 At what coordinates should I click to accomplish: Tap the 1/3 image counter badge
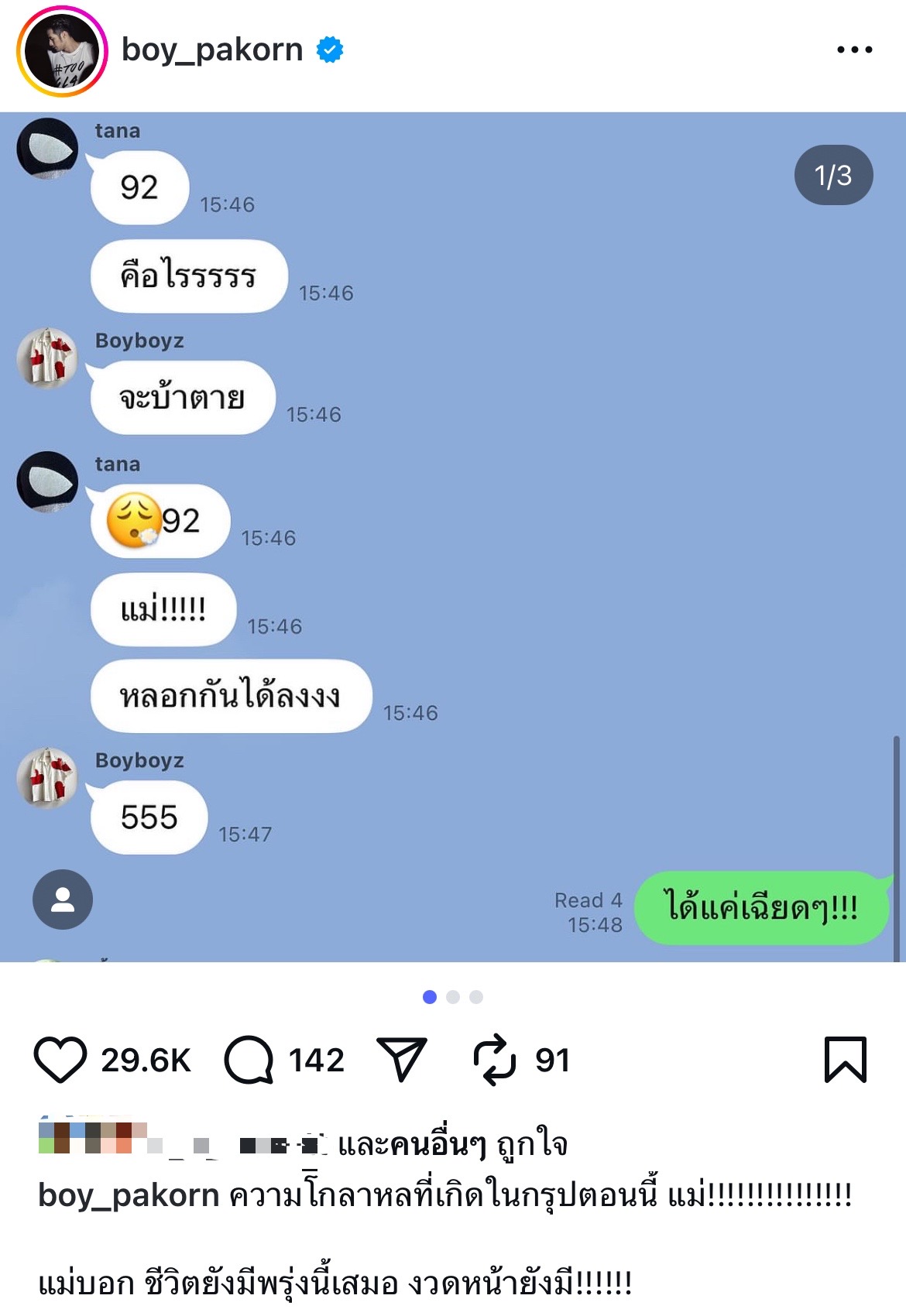833,175
